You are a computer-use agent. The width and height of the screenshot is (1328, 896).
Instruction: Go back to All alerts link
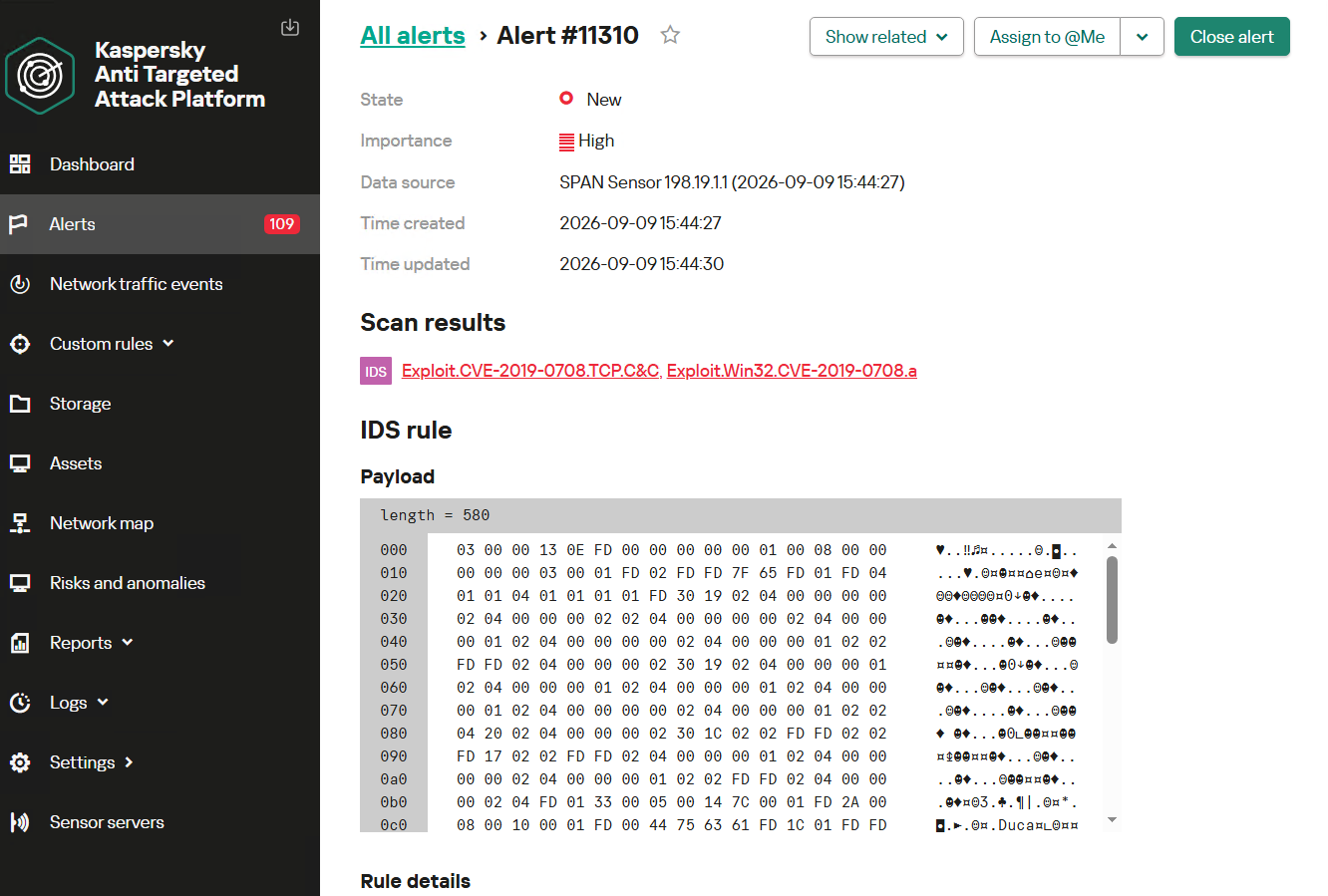click(413, 36)
